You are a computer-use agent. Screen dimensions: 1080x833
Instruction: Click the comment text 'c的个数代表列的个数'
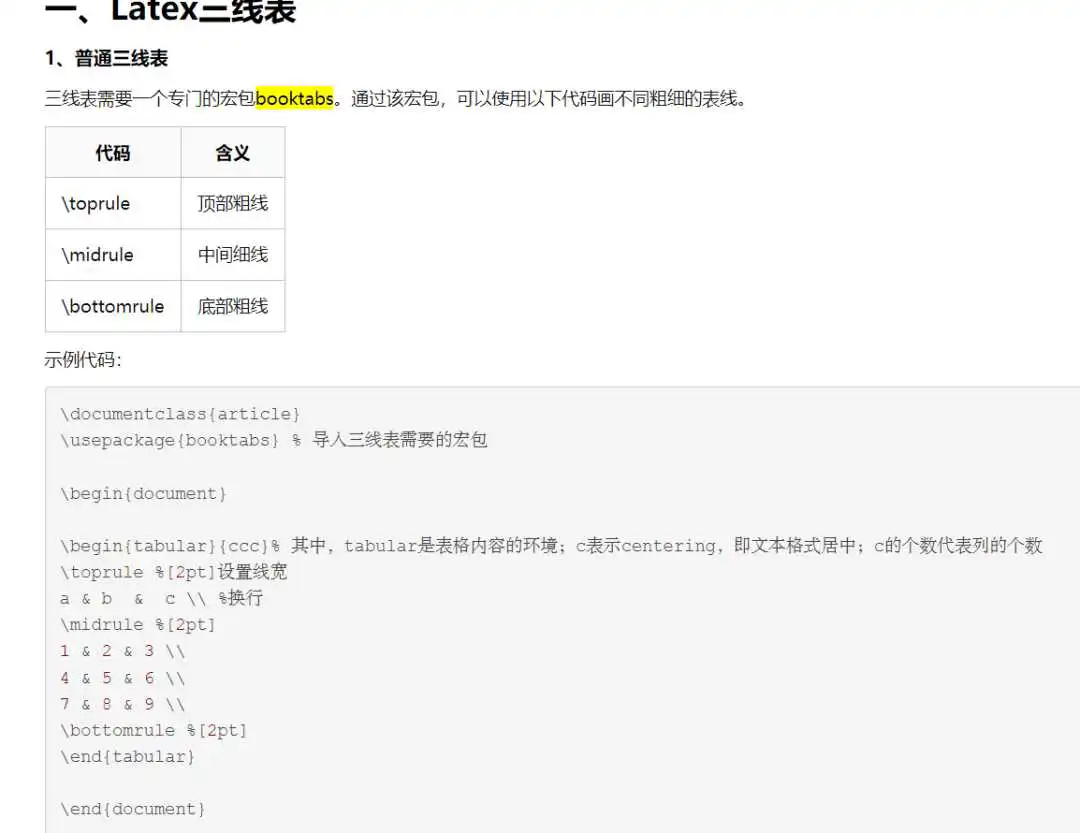[958, 546]
